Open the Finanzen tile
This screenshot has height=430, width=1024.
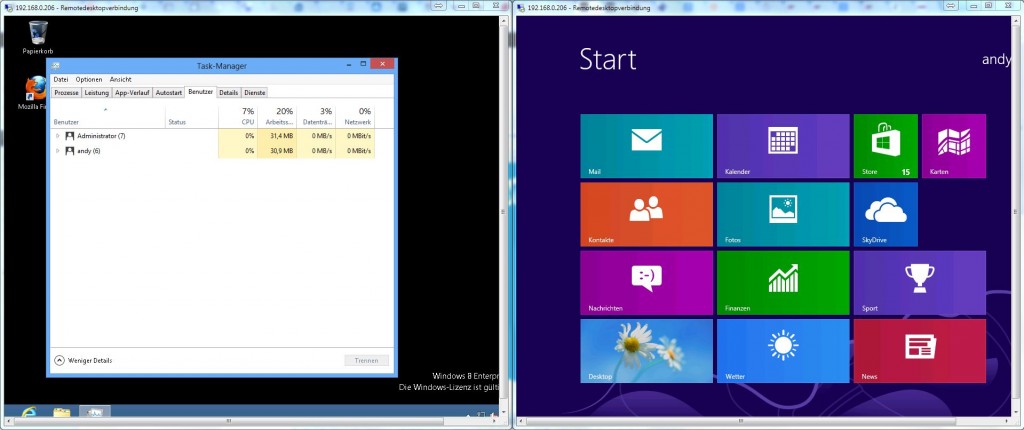click(782, 282)
